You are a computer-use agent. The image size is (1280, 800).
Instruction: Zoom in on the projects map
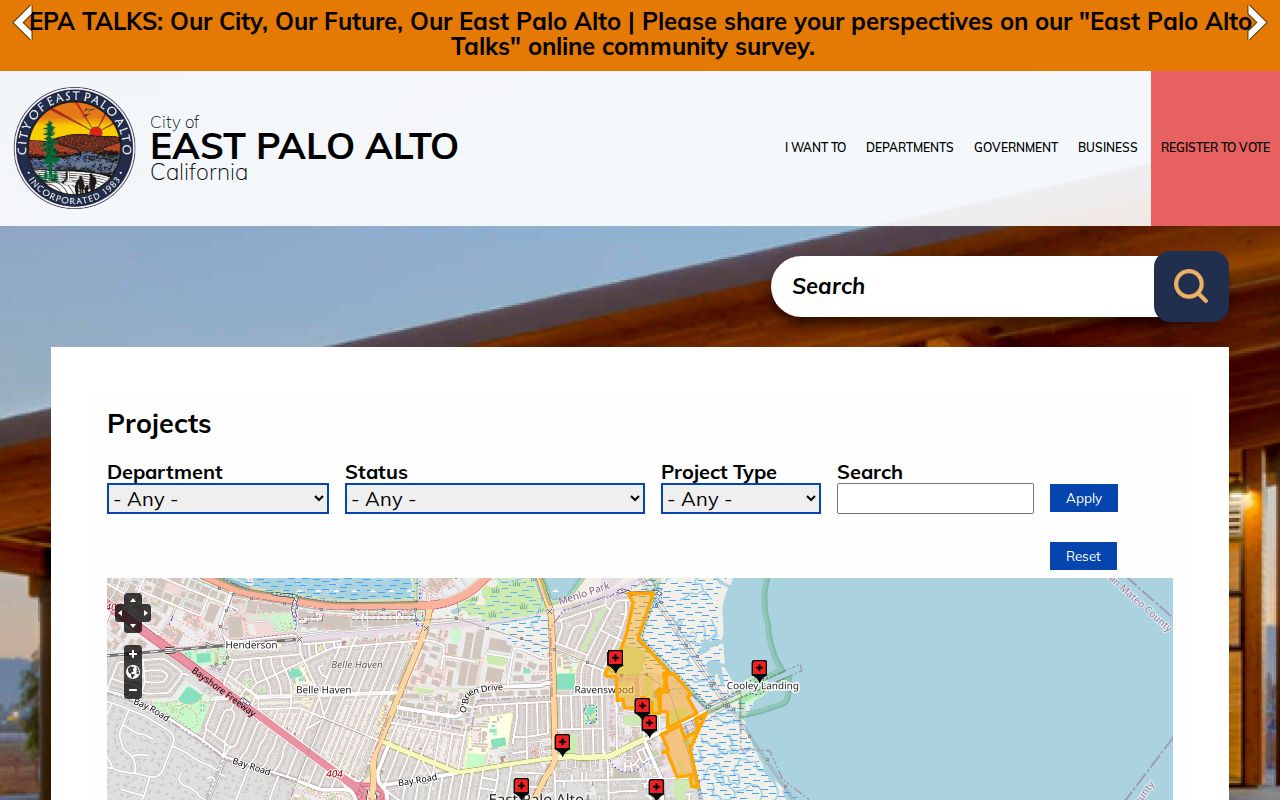(133, 654)
